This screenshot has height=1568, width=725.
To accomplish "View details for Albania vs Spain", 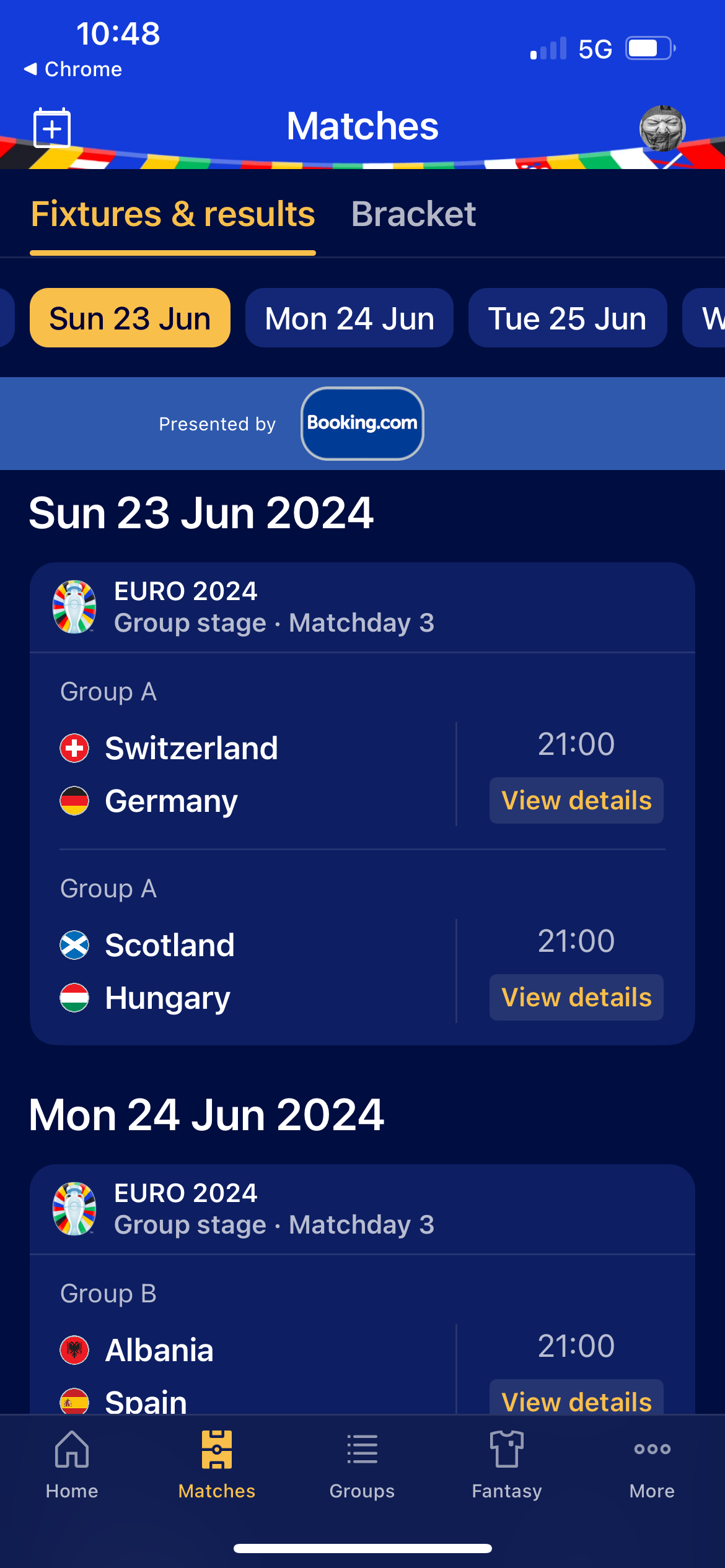I will pos(576,1398).
